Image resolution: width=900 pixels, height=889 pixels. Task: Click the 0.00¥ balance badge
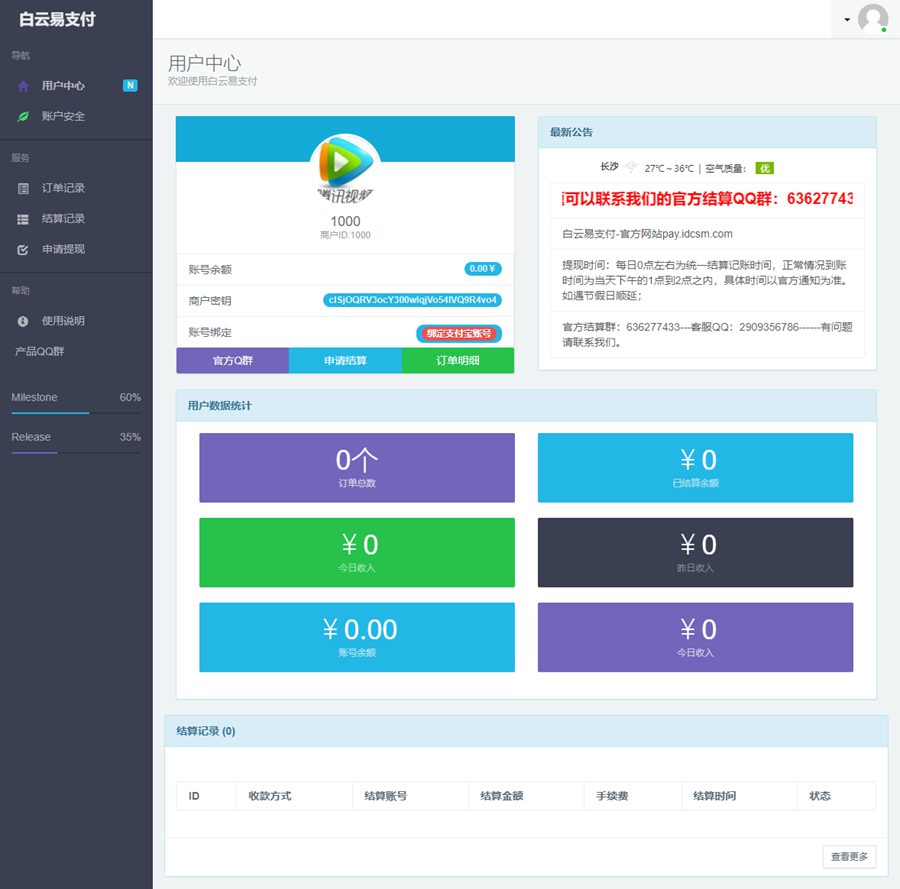point(483,269)
